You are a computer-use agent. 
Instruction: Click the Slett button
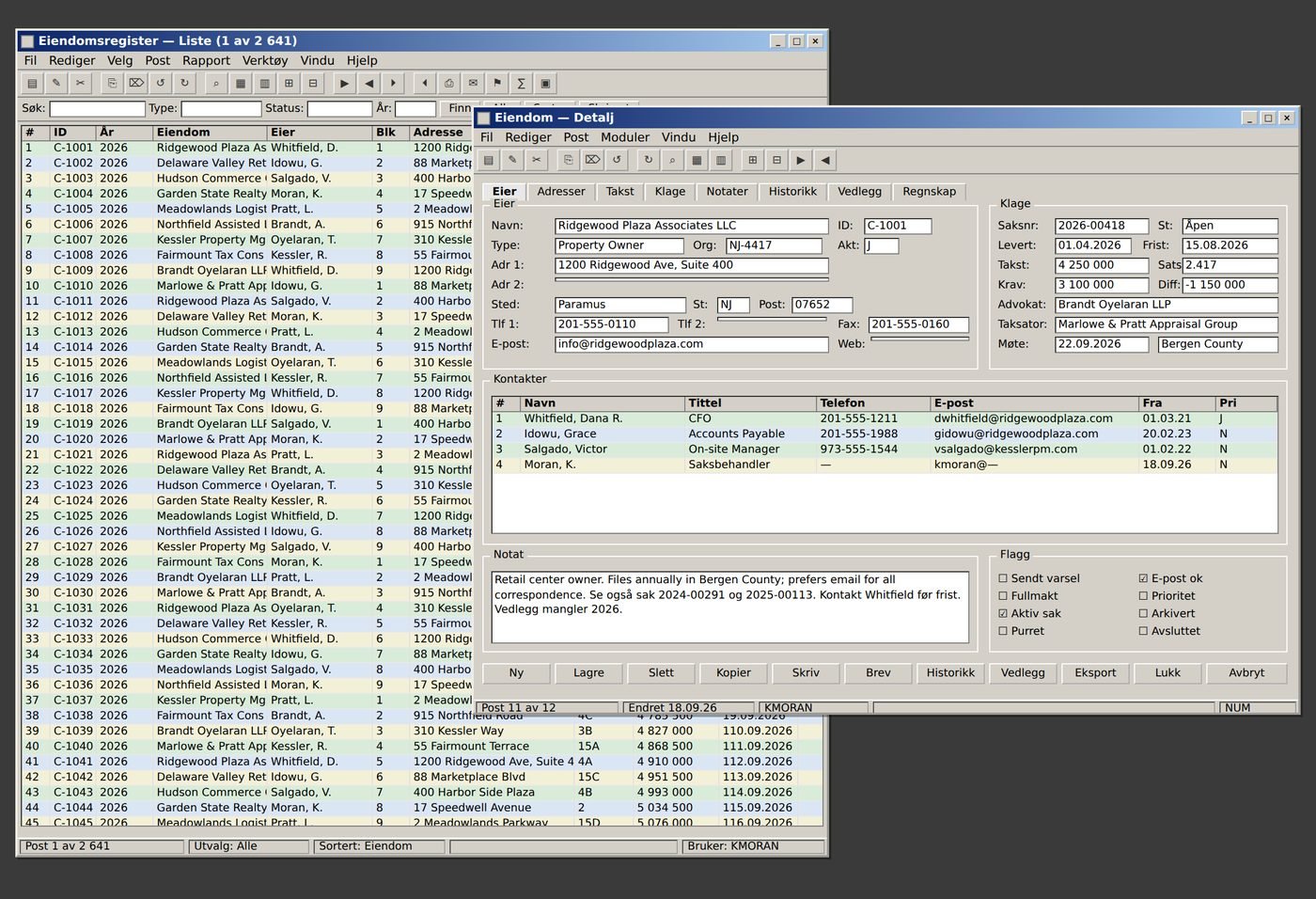click(x=661, y=673)
